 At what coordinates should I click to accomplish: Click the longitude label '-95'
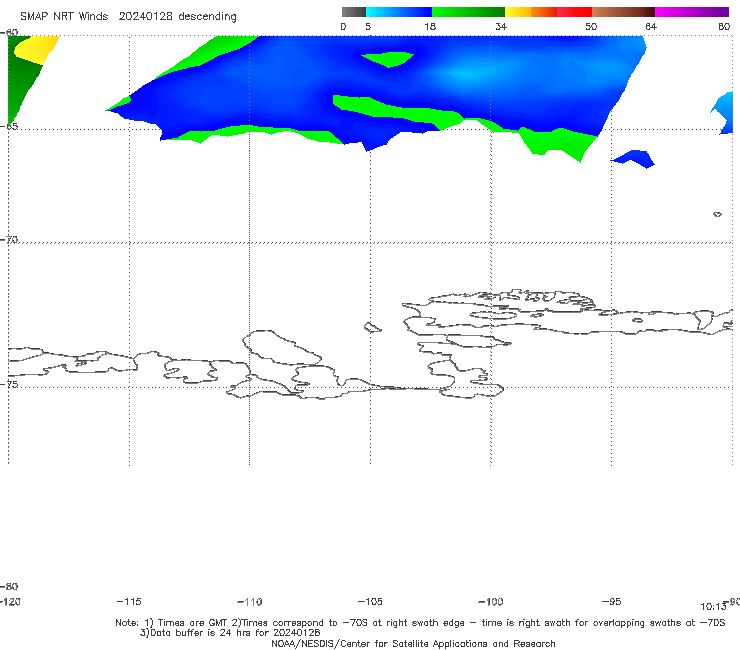click(612, 601)
